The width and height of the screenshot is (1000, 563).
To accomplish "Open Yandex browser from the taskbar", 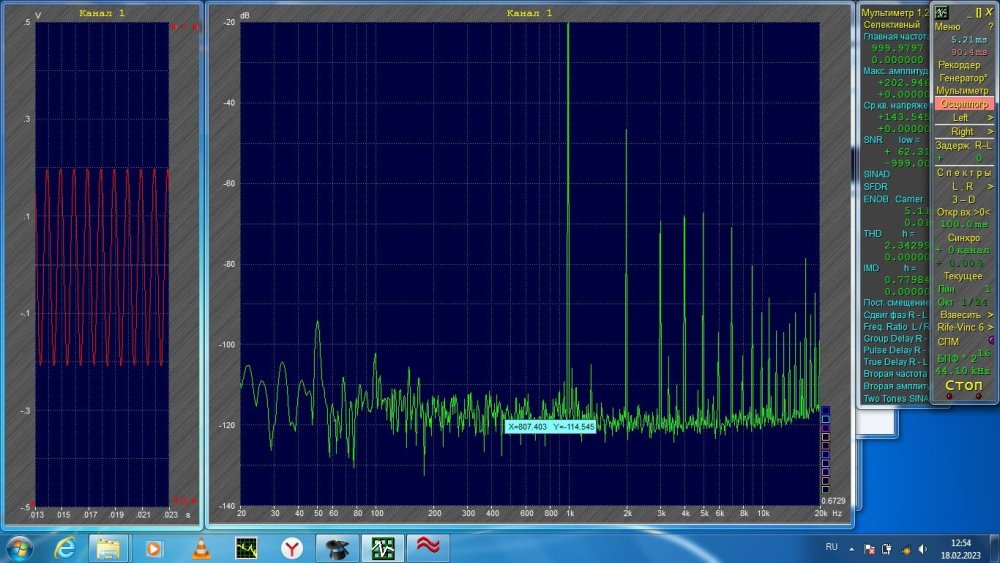I will (291, 547).
